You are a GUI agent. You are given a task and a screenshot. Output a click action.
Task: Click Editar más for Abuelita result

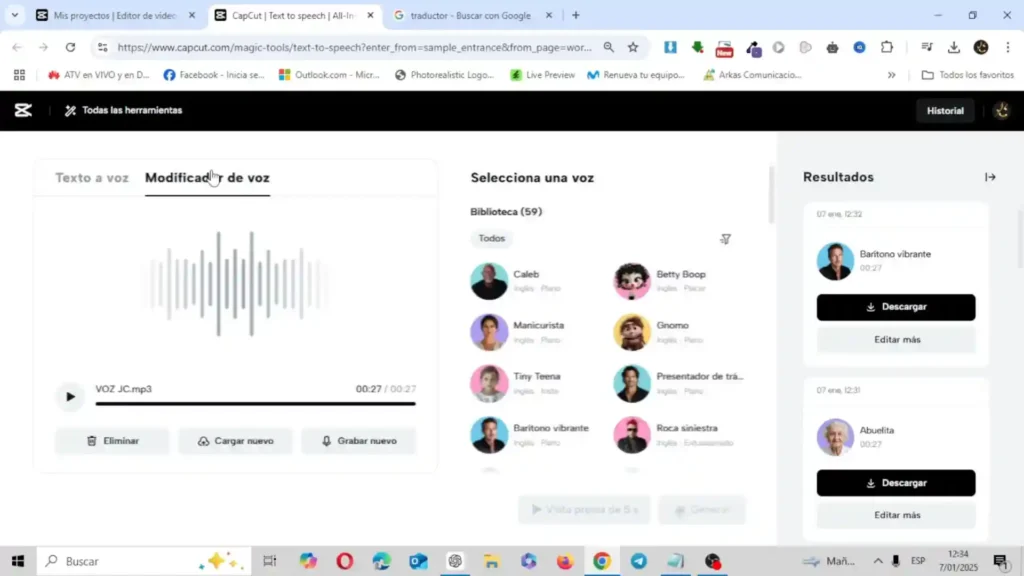pos(895,514)
